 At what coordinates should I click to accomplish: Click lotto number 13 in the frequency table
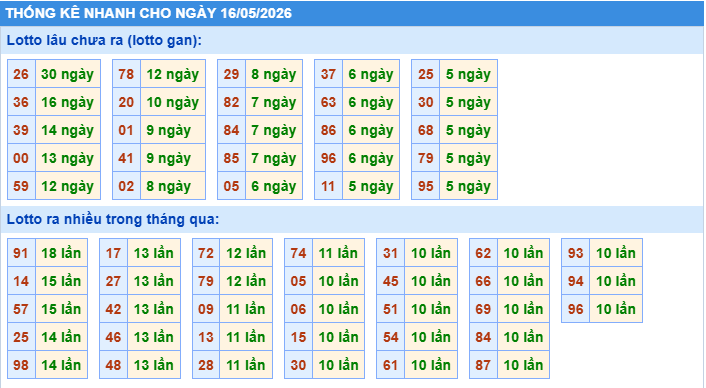click(x=206, y=337)
